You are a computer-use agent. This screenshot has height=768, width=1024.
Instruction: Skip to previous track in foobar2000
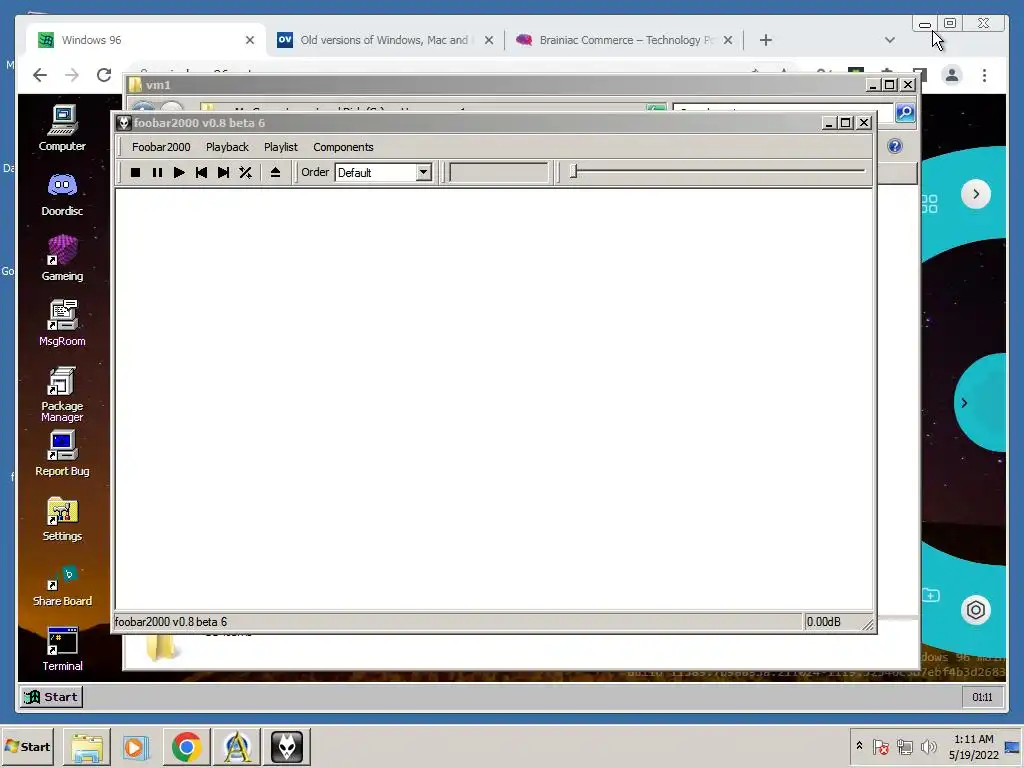tap(201, 172)
